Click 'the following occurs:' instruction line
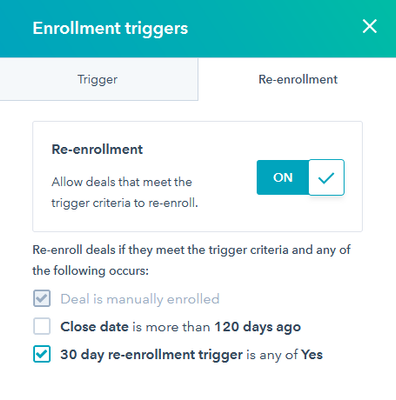The width and height of the screenshot is (396, 400). tap(90, 270)
